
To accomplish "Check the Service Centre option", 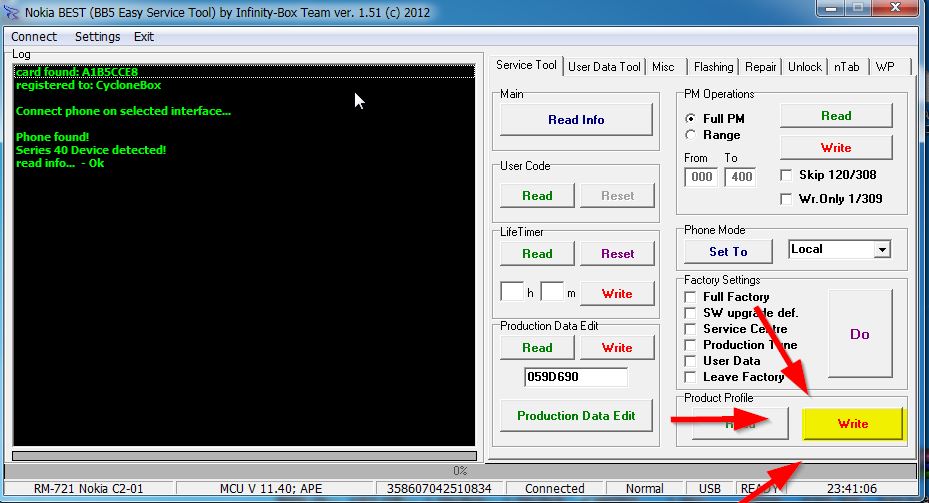I will [x=690, y=329].
